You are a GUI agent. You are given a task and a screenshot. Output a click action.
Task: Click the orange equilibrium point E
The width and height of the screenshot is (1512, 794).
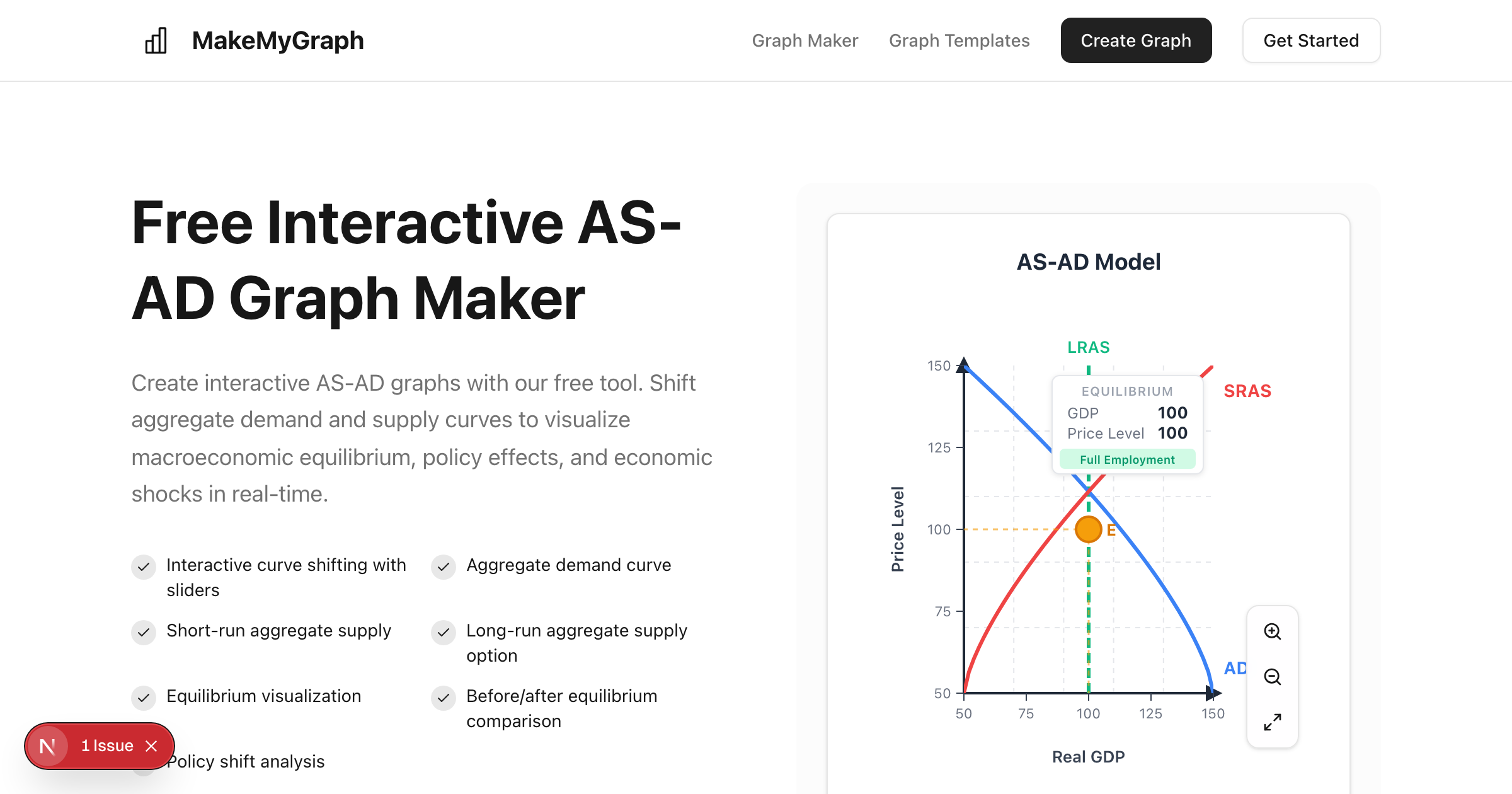[1088, 529]
